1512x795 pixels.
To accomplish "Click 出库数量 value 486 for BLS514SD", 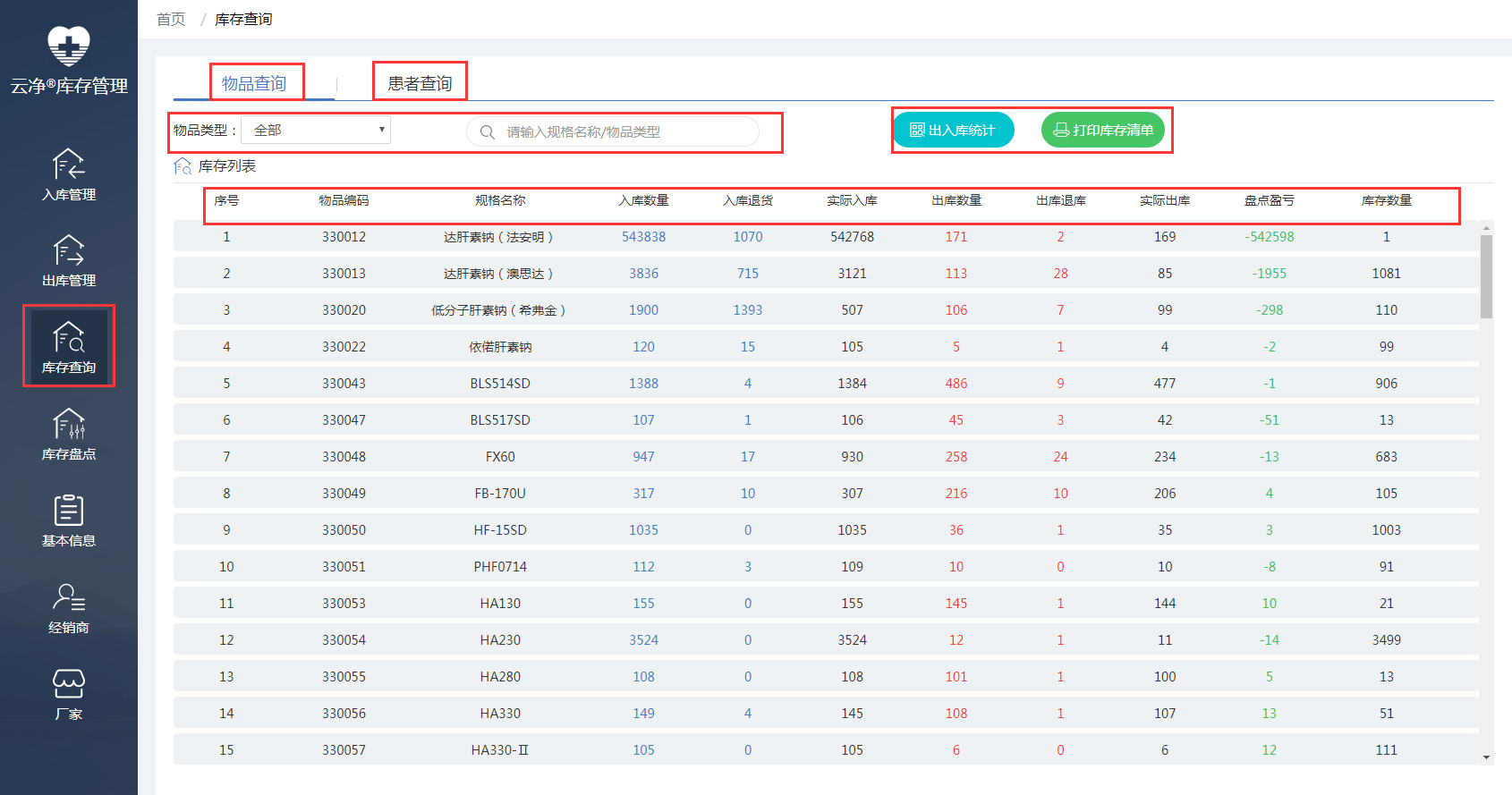I will point(956,384).
